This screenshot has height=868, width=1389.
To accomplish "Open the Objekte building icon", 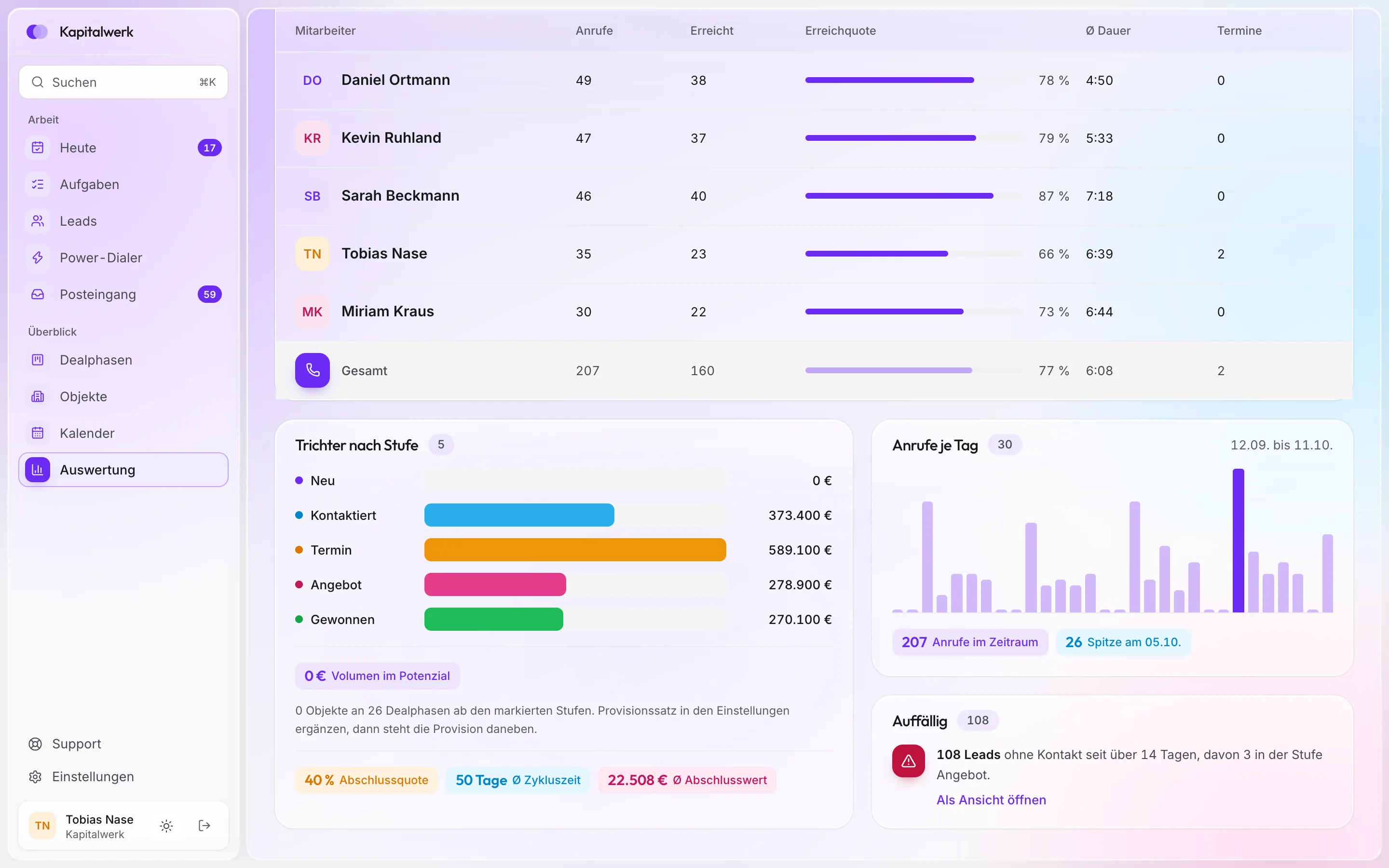I will (x=38, y=397).
